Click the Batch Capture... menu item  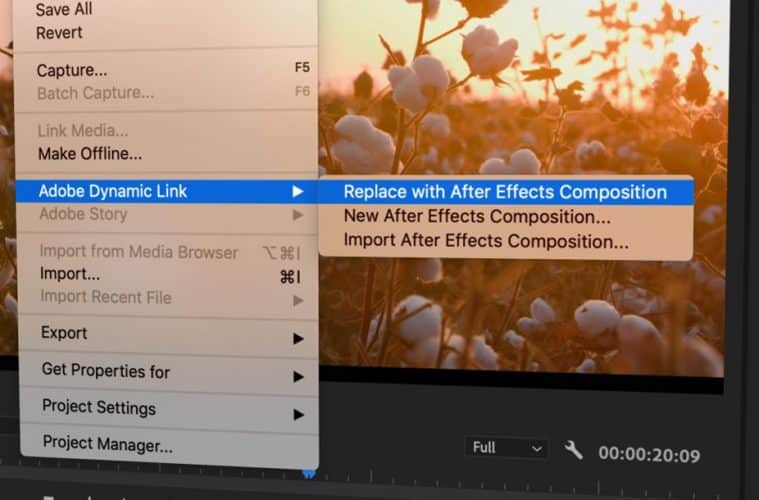pyautogui.click(x=95, y=93)
